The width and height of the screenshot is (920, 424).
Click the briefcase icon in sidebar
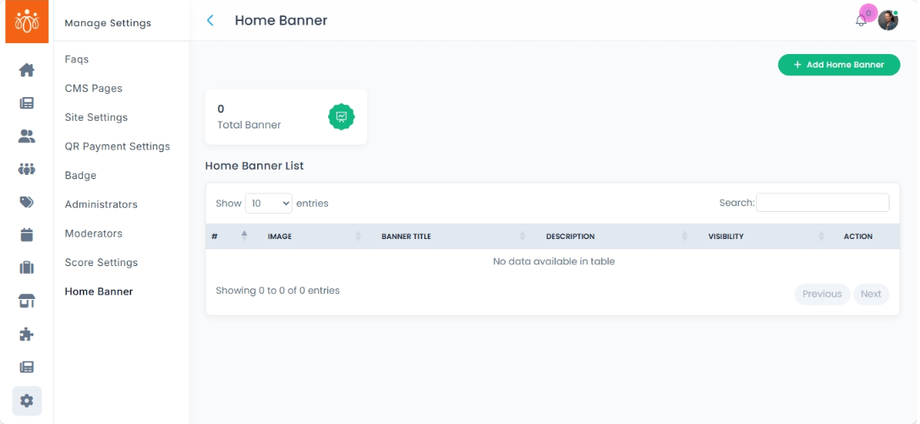pyautogui.click(x=27, y=268)
